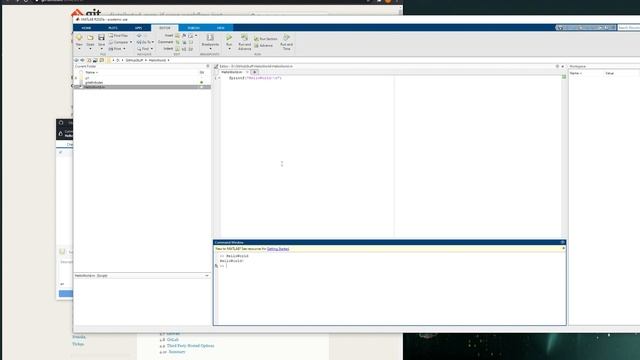The image size is (640, 360).
Task: Click the first icon next to Insert
Action: pyautogui.click(x=178, y=36)
